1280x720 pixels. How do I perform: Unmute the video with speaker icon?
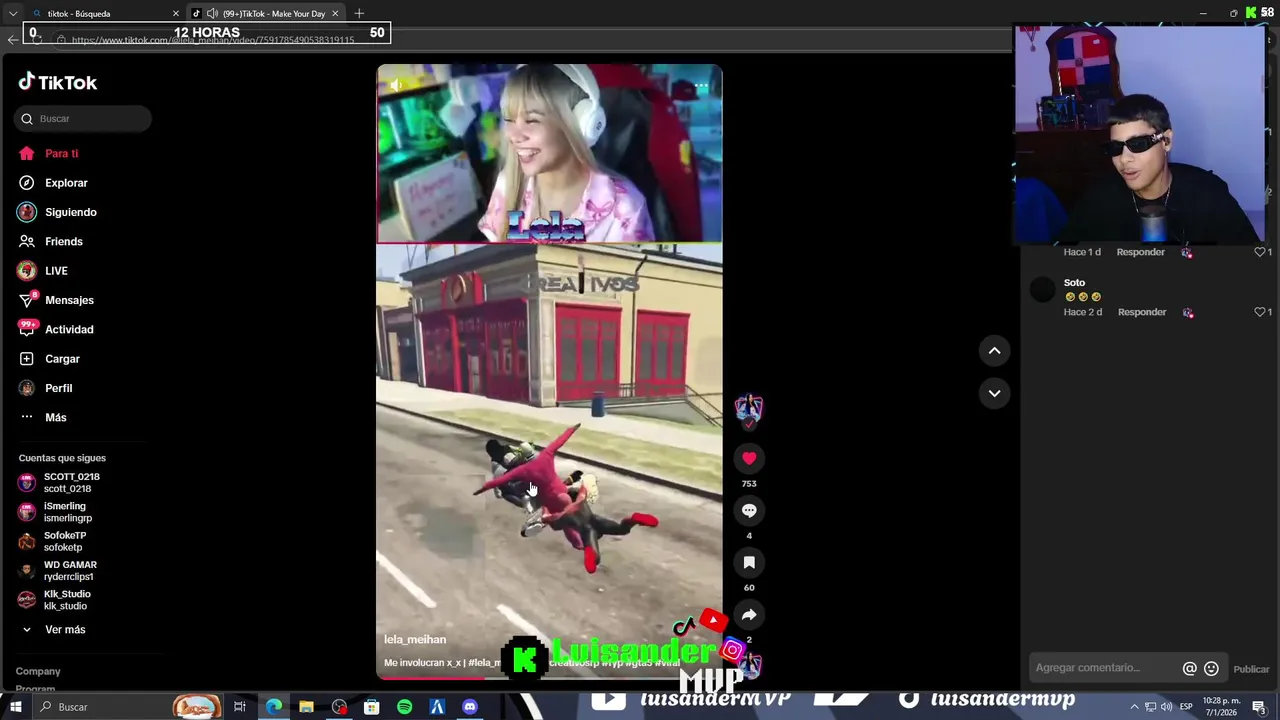click(397, 86)
